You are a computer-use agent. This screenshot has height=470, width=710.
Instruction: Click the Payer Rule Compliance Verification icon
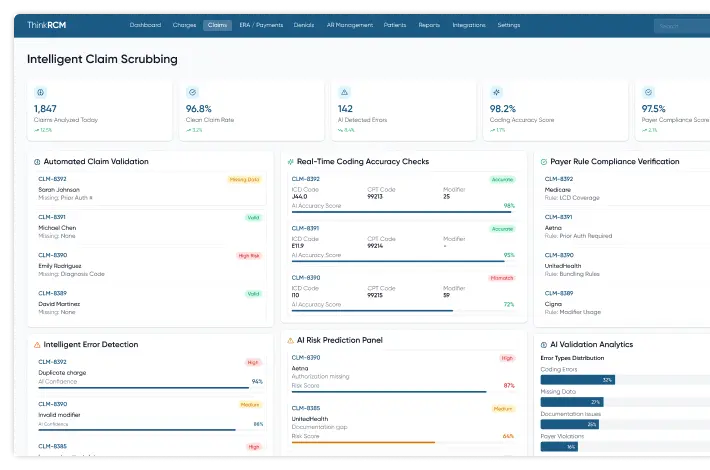[542, 161]
